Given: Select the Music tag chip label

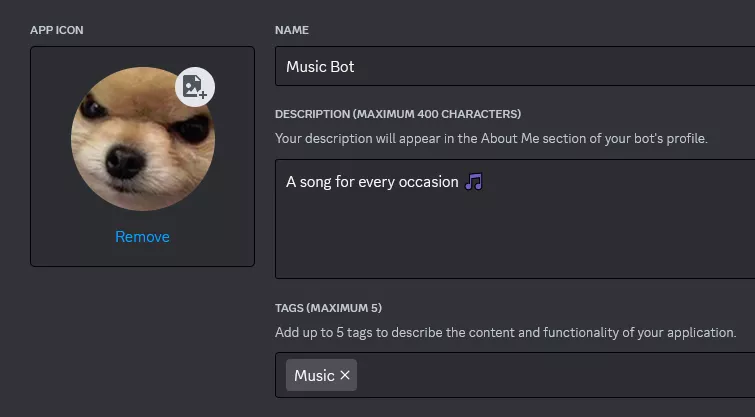Looking at the screenshot, I should 314,375.
